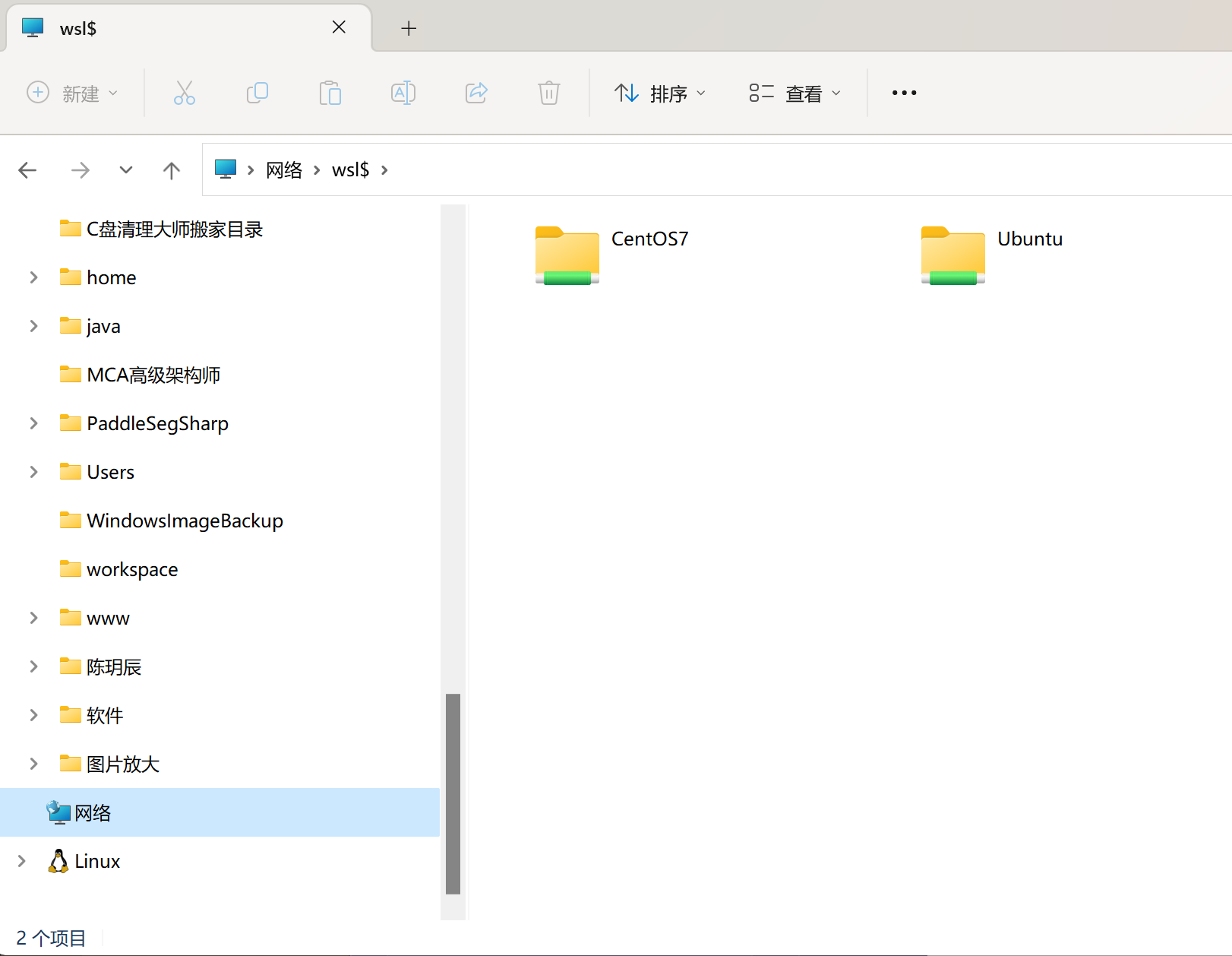This screenshot has width=1232, height=956.
Task: Open the Ubuntu network folder icon
Action: (x=953, y=255)
